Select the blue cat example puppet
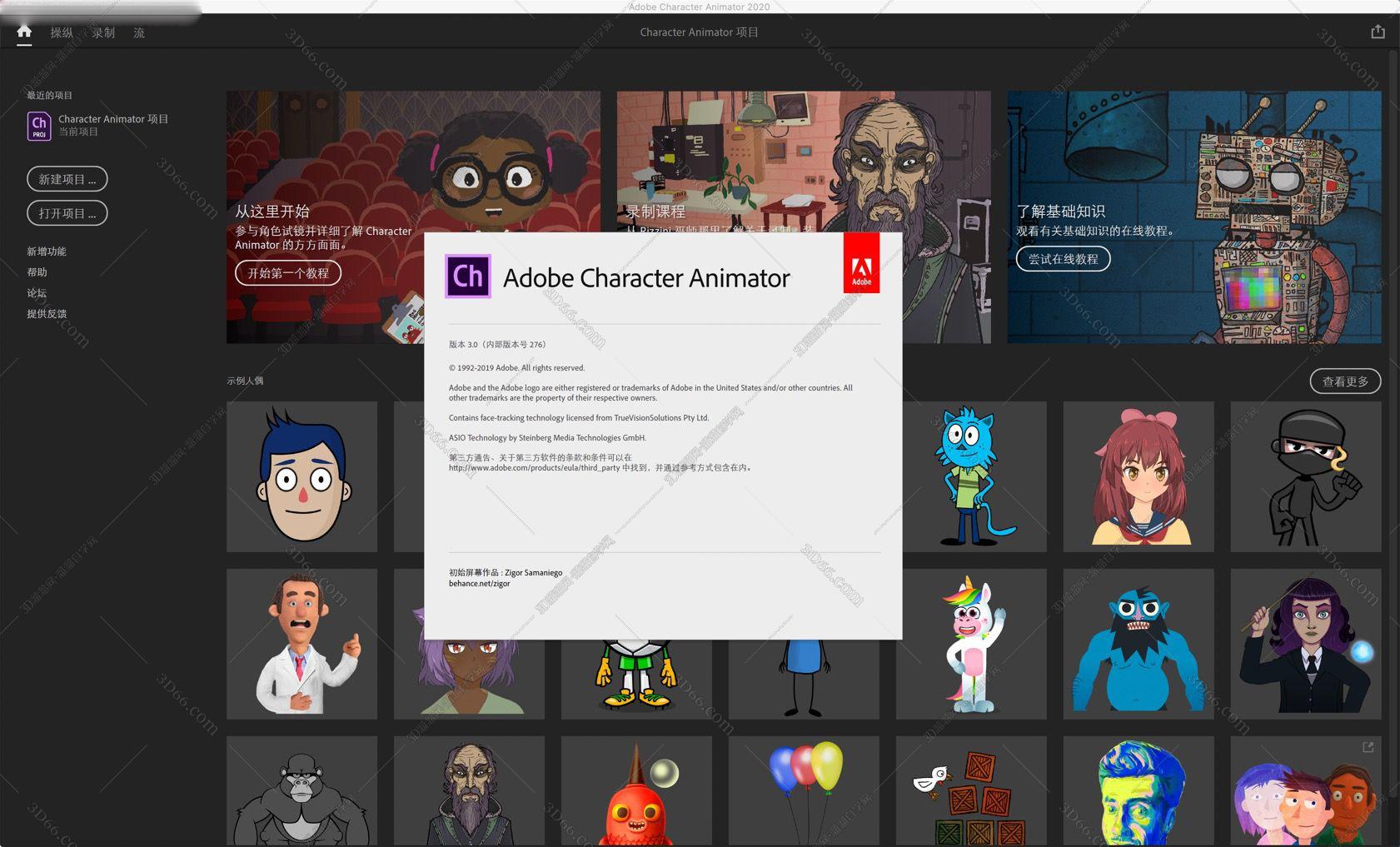The width and height of the screenshot is (1400, 847). click(971, 476)
